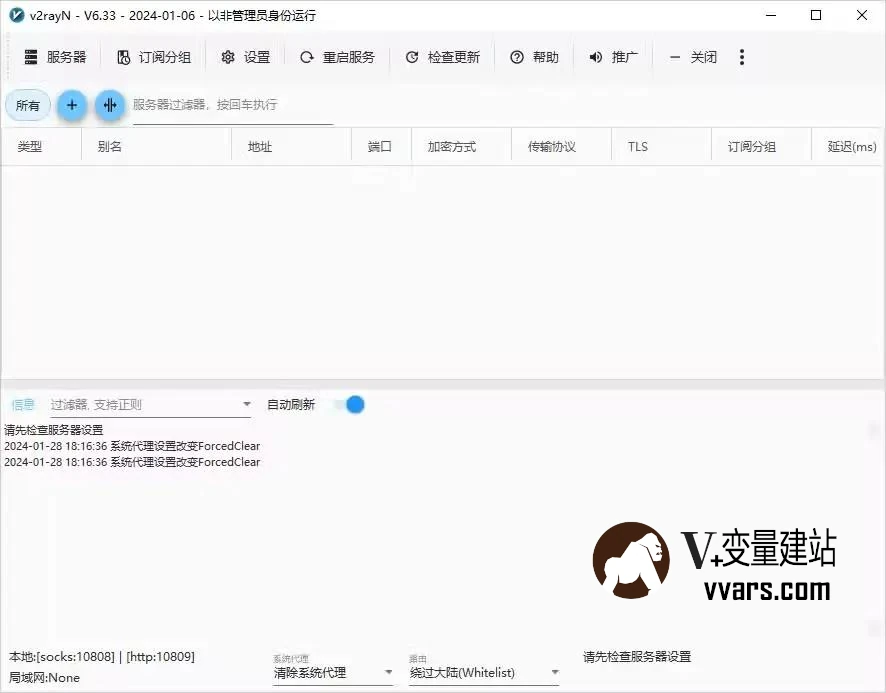The height and width of the screenshot is (693, 886).
Task: Click the blue plus add button
Action: (72, 105)
